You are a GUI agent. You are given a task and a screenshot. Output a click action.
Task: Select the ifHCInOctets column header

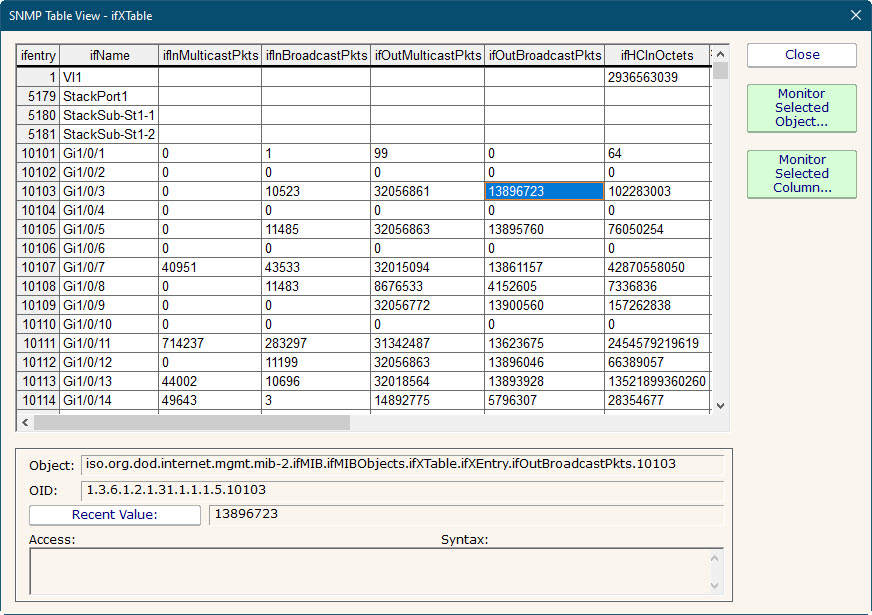(657, 55)
